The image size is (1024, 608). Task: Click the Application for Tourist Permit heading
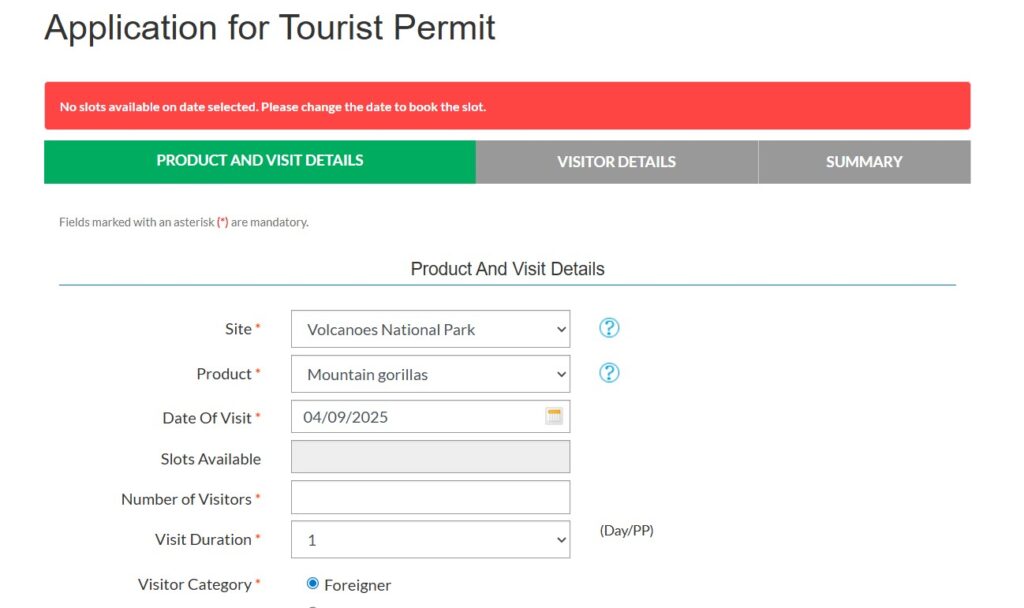point(268,28)
